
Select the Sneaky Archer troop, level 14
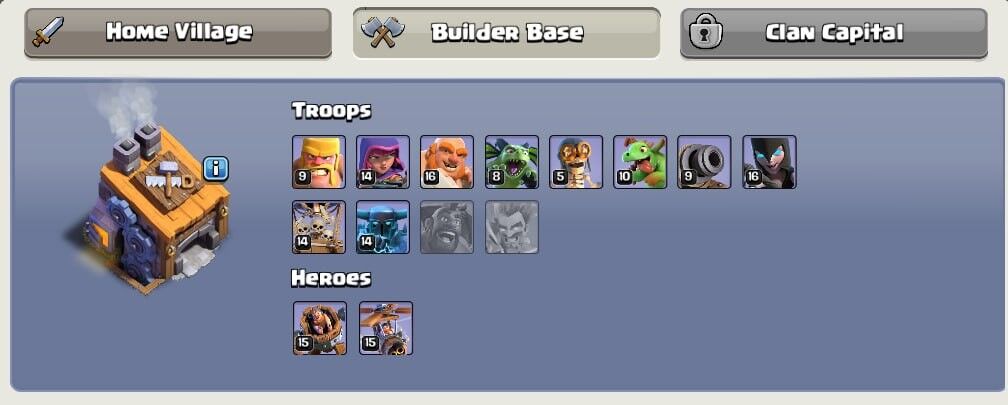tap(383, 162)
